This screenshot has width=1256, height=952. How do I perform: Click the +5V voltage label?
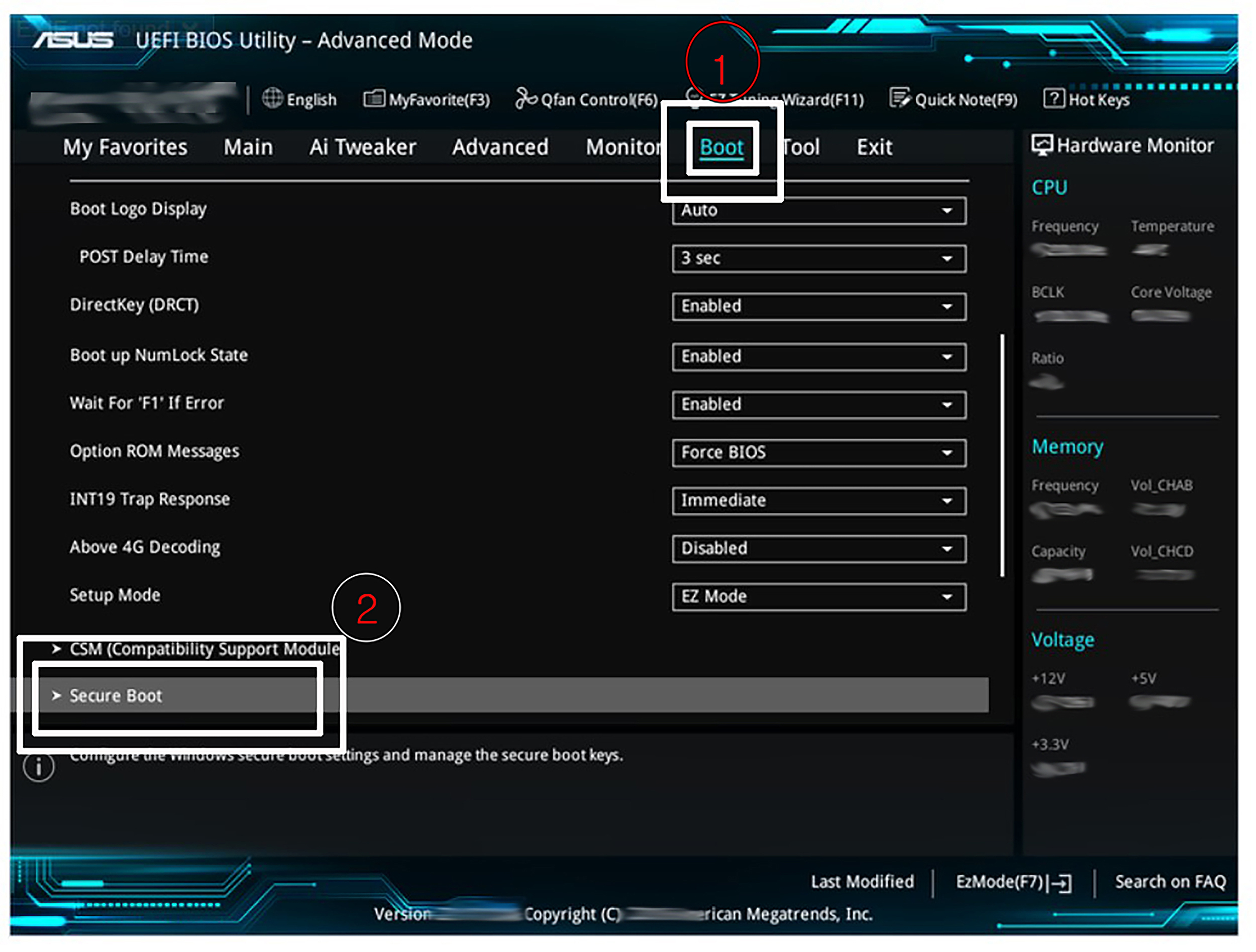[x=1143, y=678]
